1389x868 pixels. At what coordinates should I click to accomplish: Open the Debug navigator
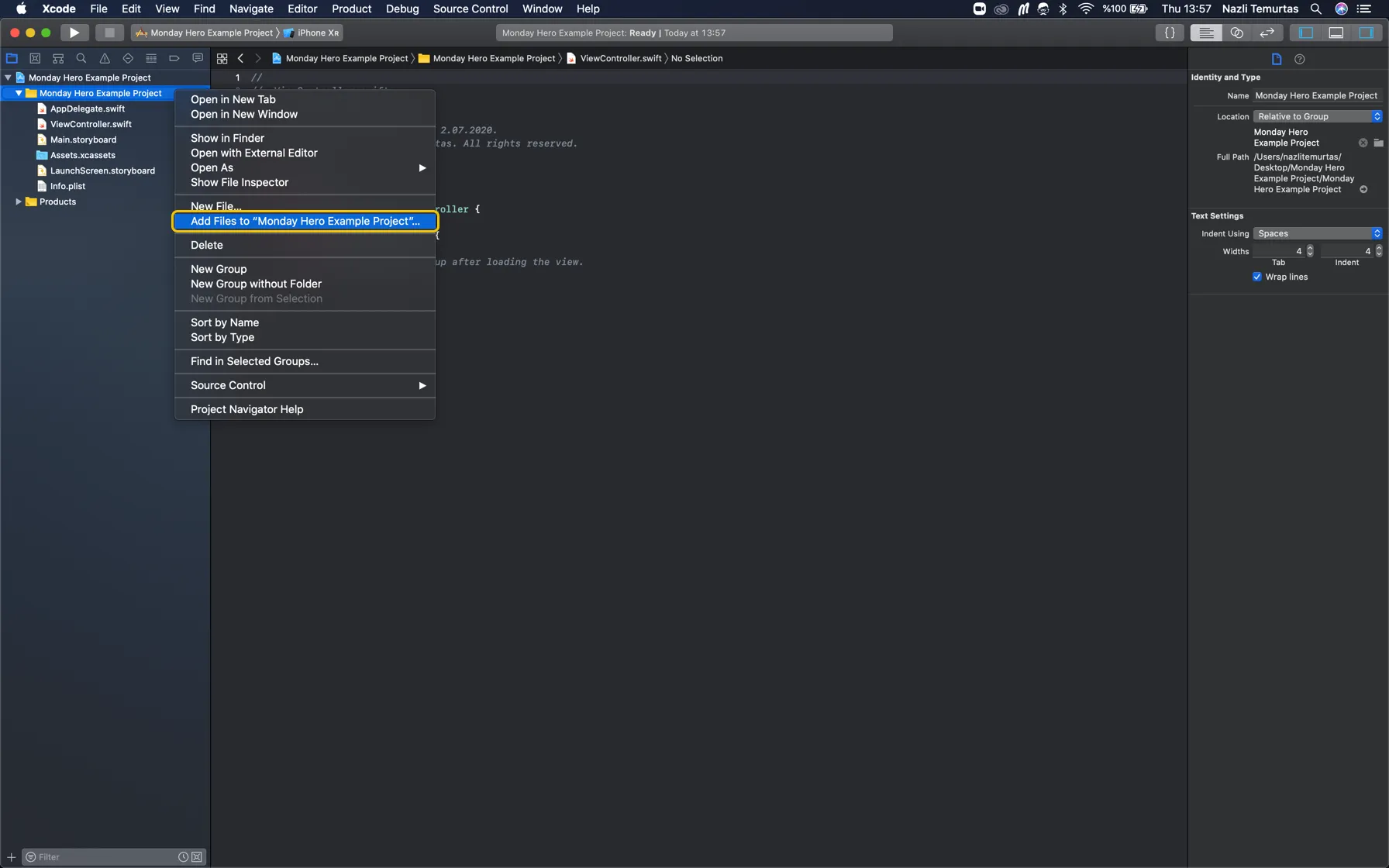tap(151, 58)
